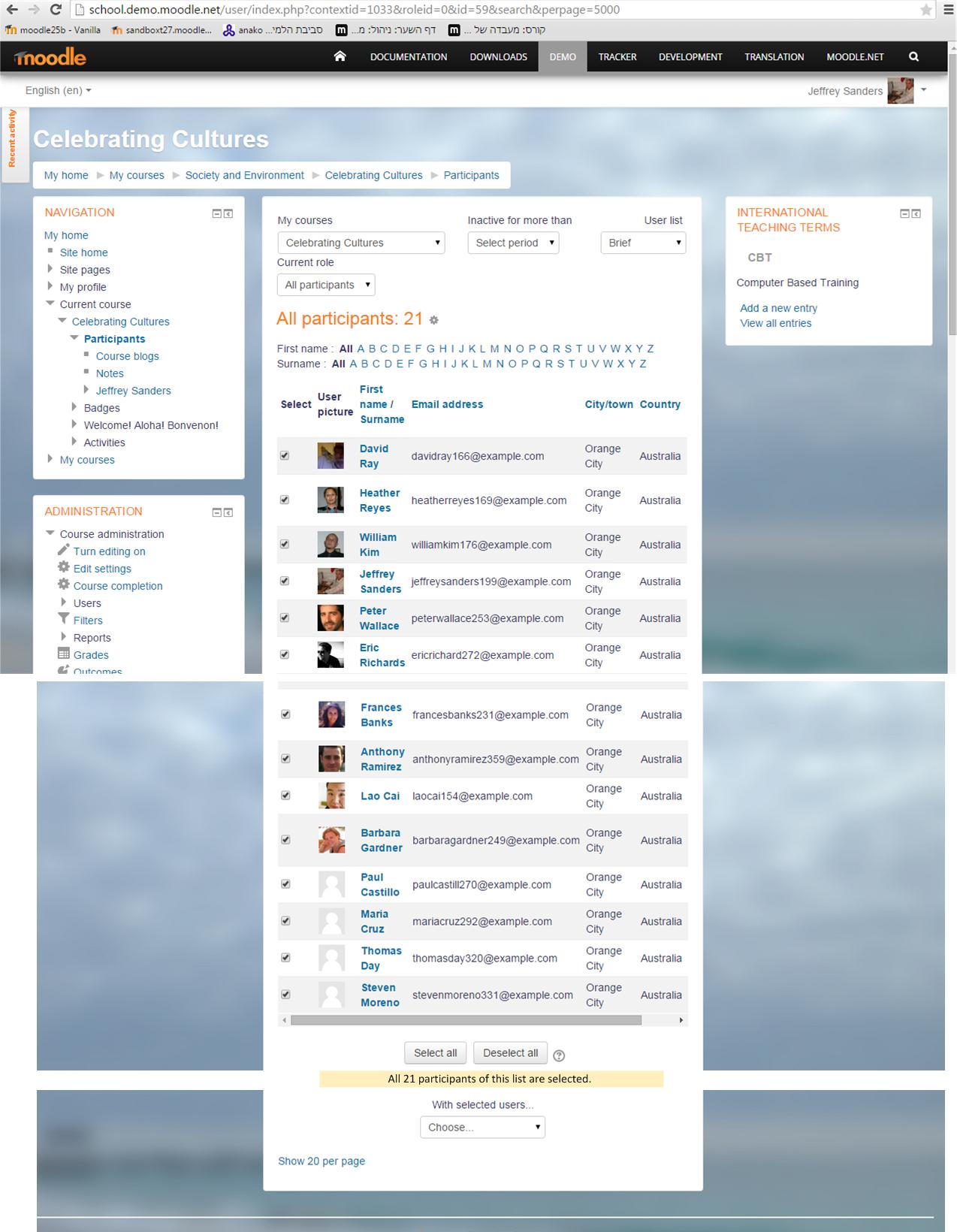This screenshot has width=957, height=1232.
Task: Open the Tracker menu item
Action: coord(617,57)
